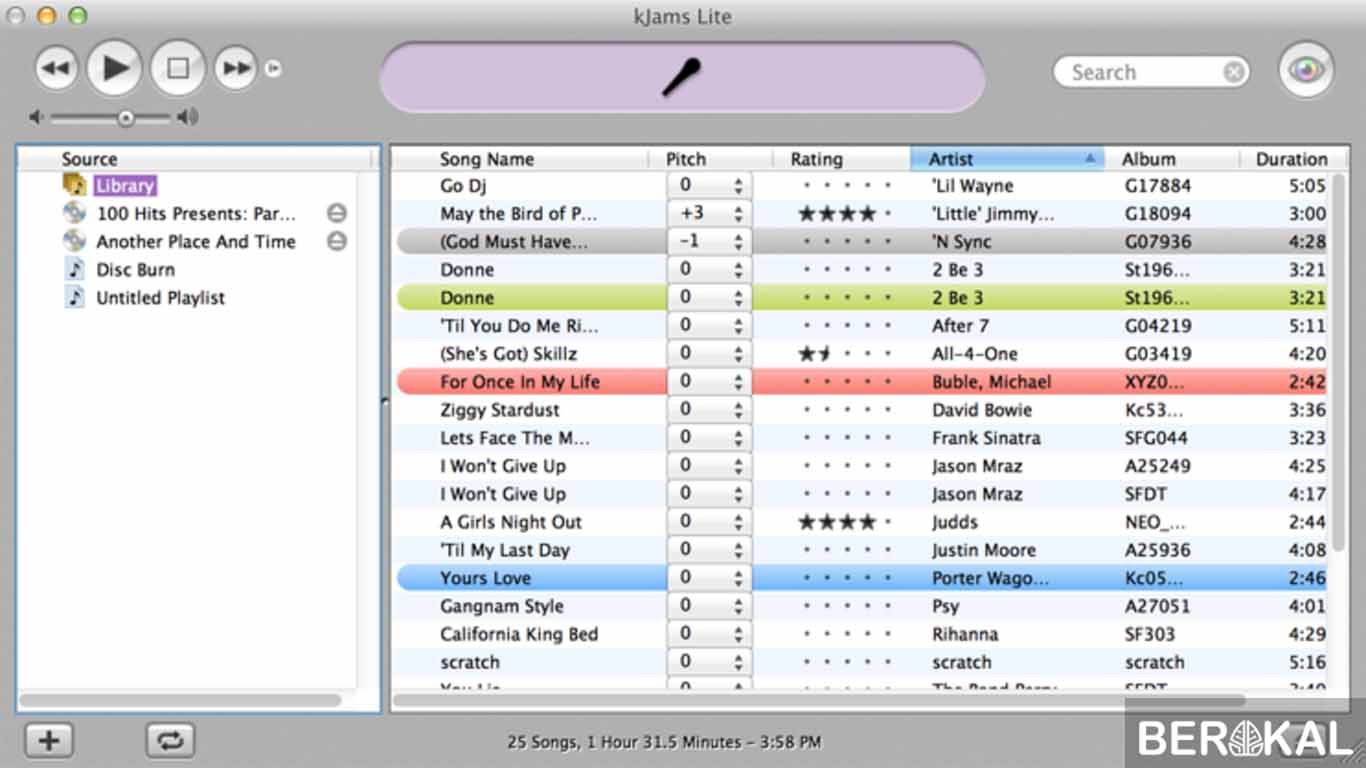Click the microphone in the purple display
The height and width of the screenshot is (768, 1366).
pyautogui.click(x=681, y=77)
